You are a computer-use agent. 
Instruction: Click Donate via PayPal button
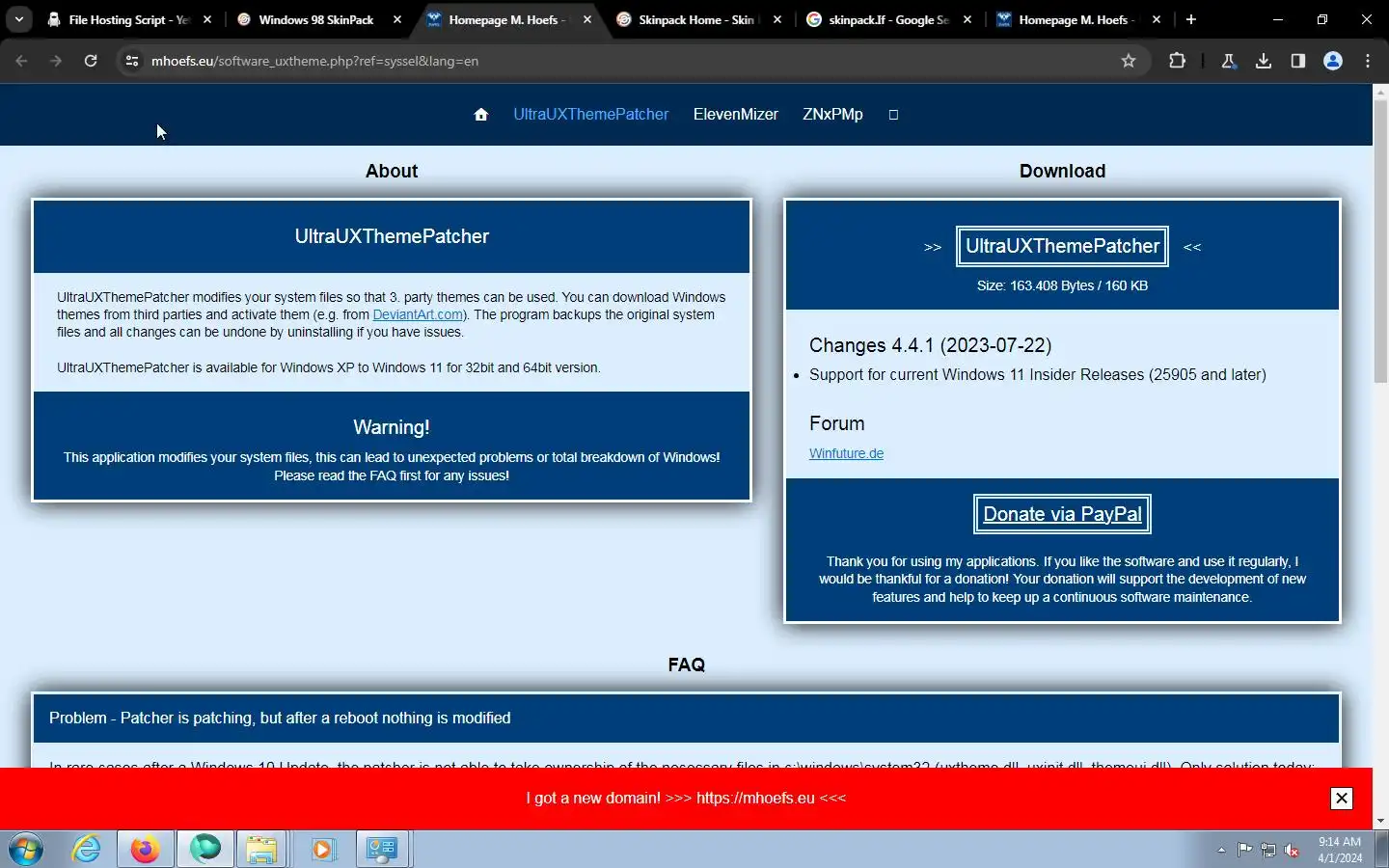pyautogui.click(x=1062, y=514)
